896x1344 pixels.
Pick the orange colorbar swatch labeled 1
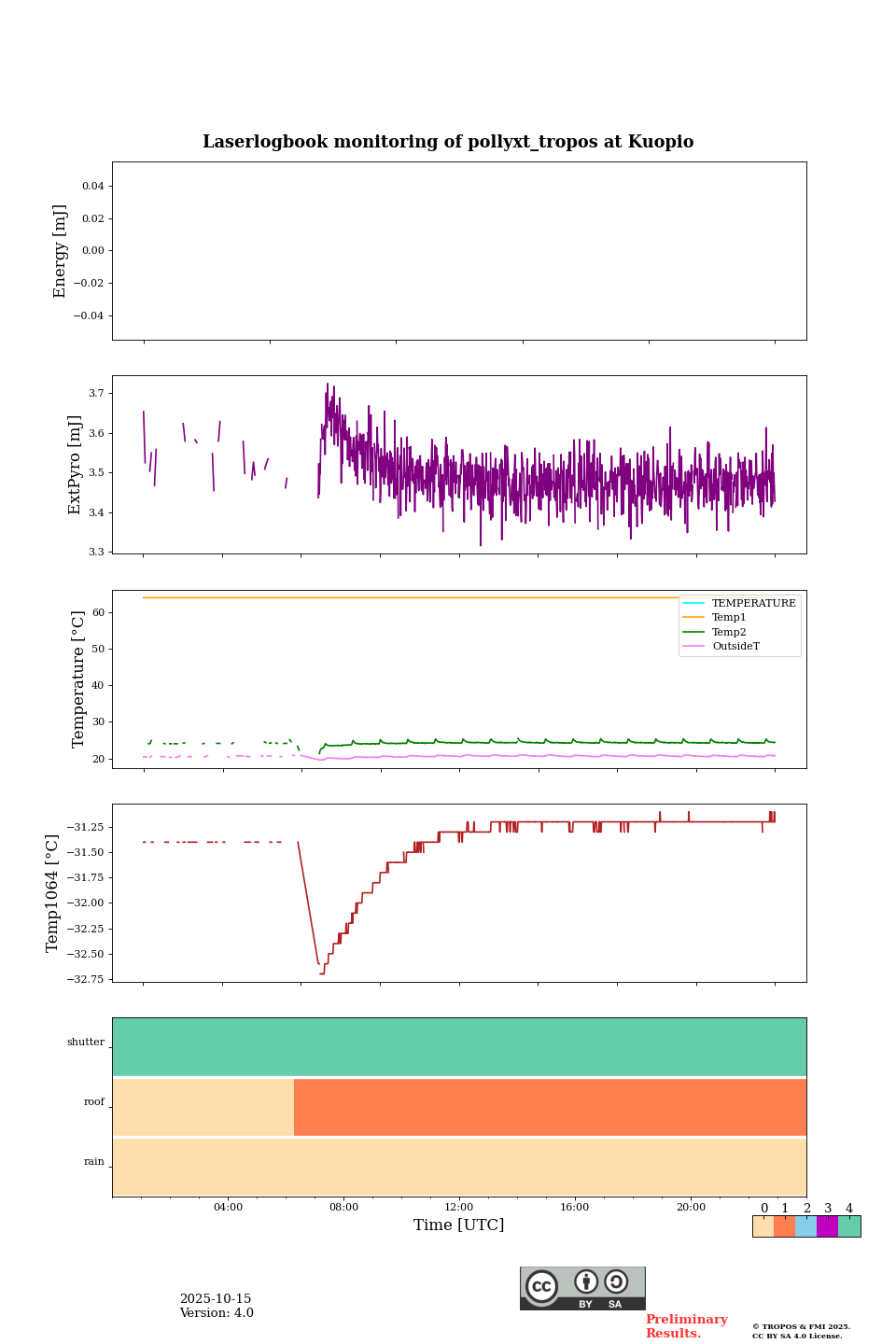(x=785, y=1226)
